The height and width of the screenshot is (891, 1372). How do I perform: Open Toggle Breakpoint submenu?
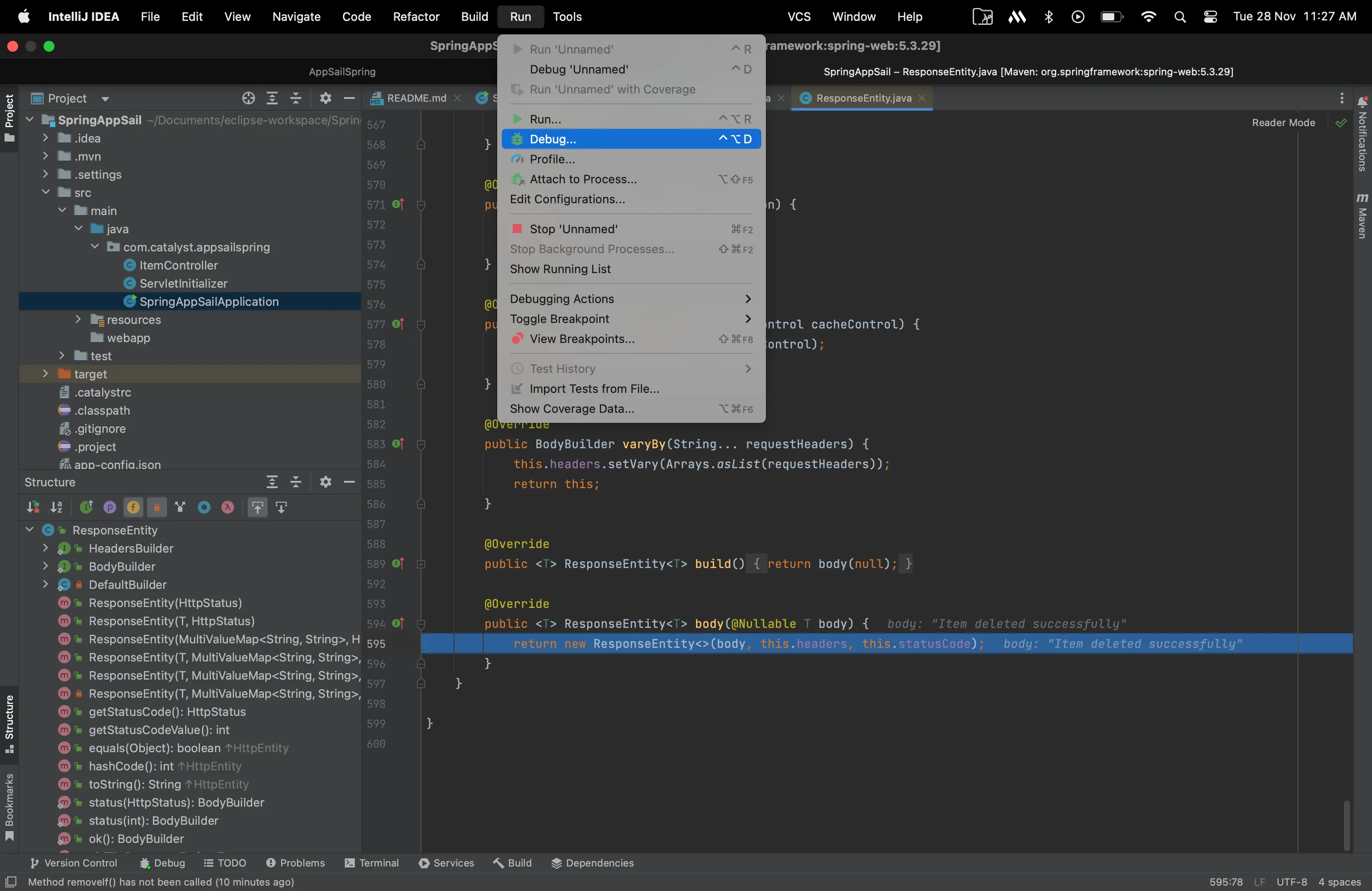pyautogui.click(x=631, y=319)
